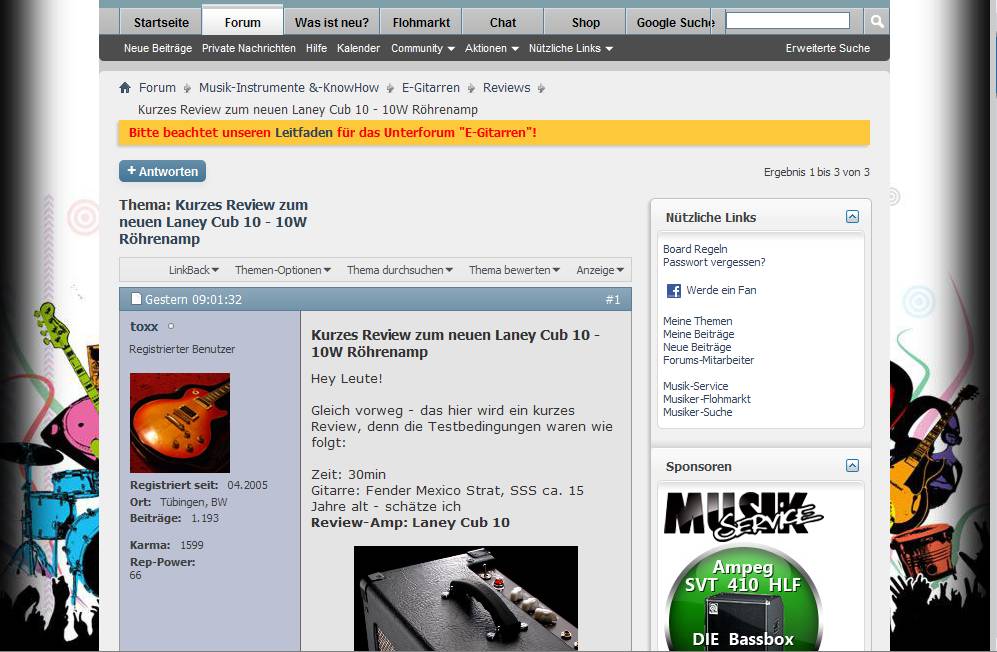Click the Antworten reply button
The image size is (997, 652).
click(x=162, y=171)
